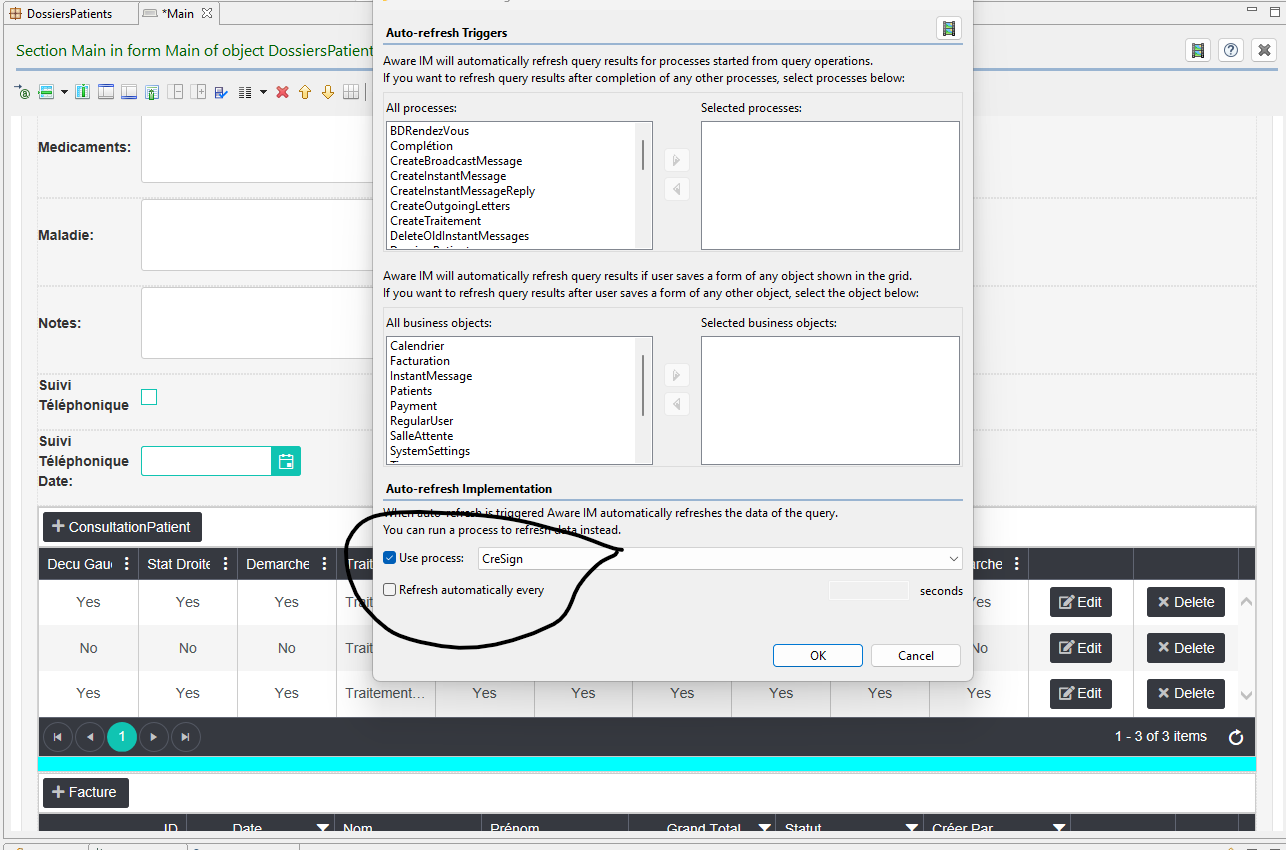Click the Suivi Téléphonique Date input field
Image resolution: width=1286 pixels, height=850 pixels.
pos(206,461)
